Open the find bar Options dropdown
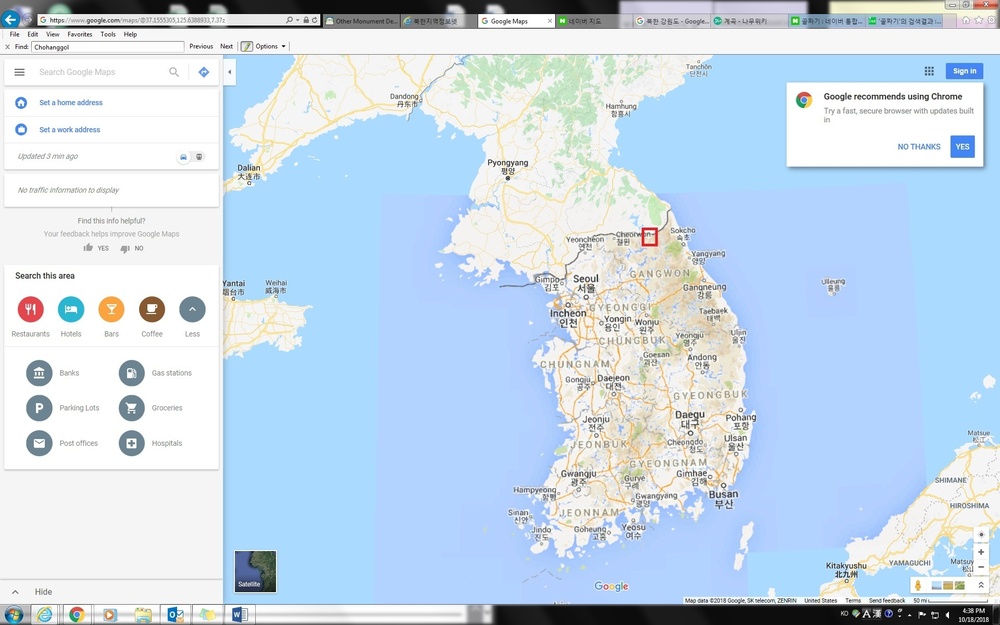 coord(264,46)
